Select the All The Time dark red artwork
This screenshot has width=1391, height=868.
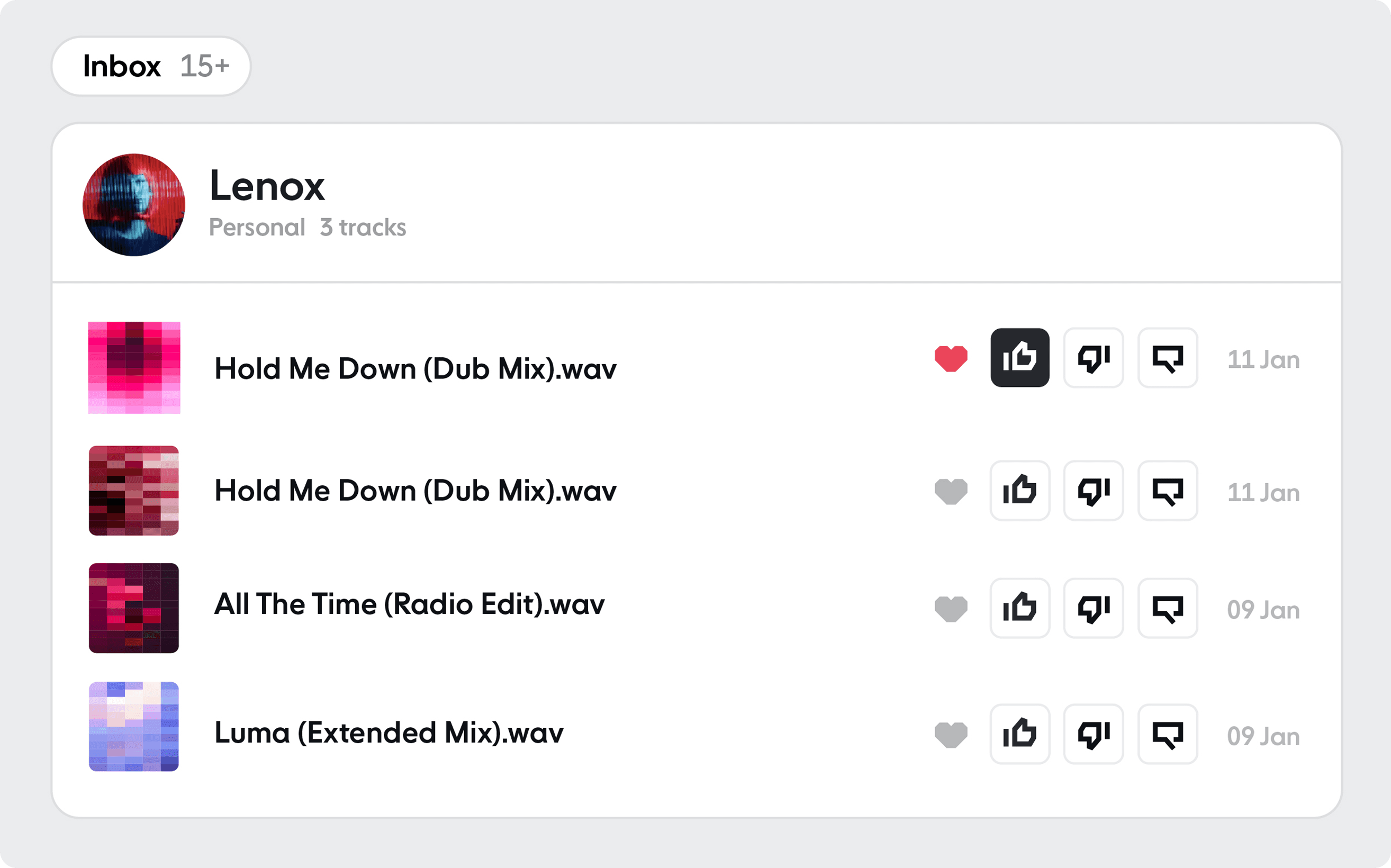134,608
